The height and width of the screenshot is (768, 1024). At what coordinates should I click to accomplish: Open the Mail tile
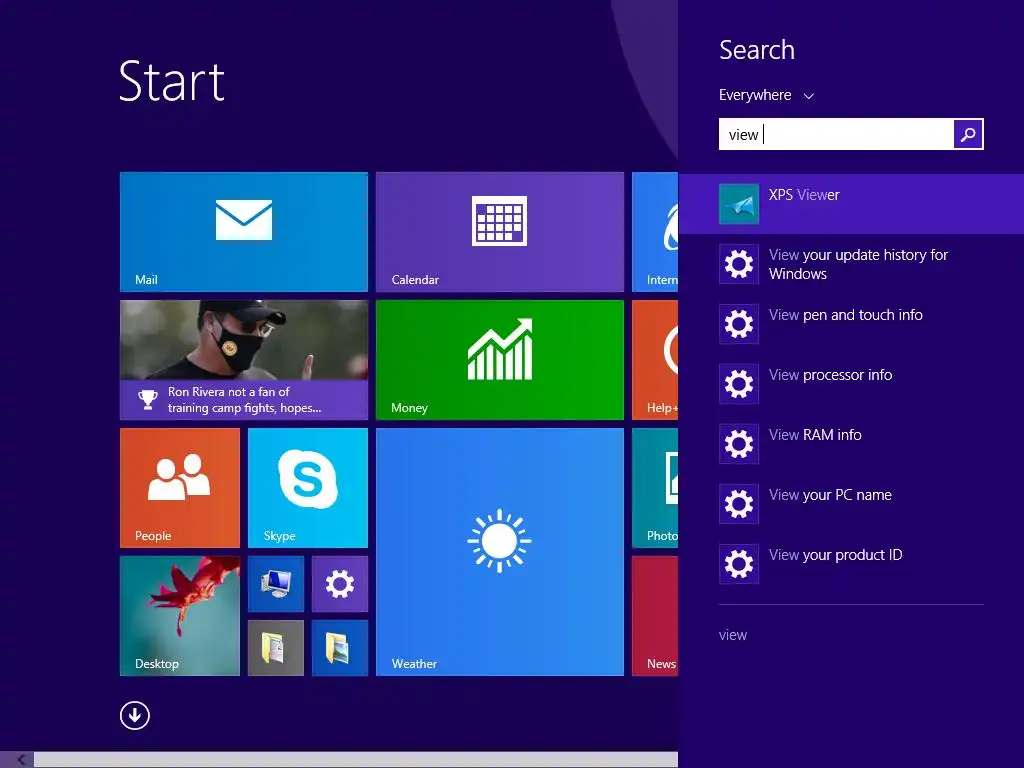244,232
